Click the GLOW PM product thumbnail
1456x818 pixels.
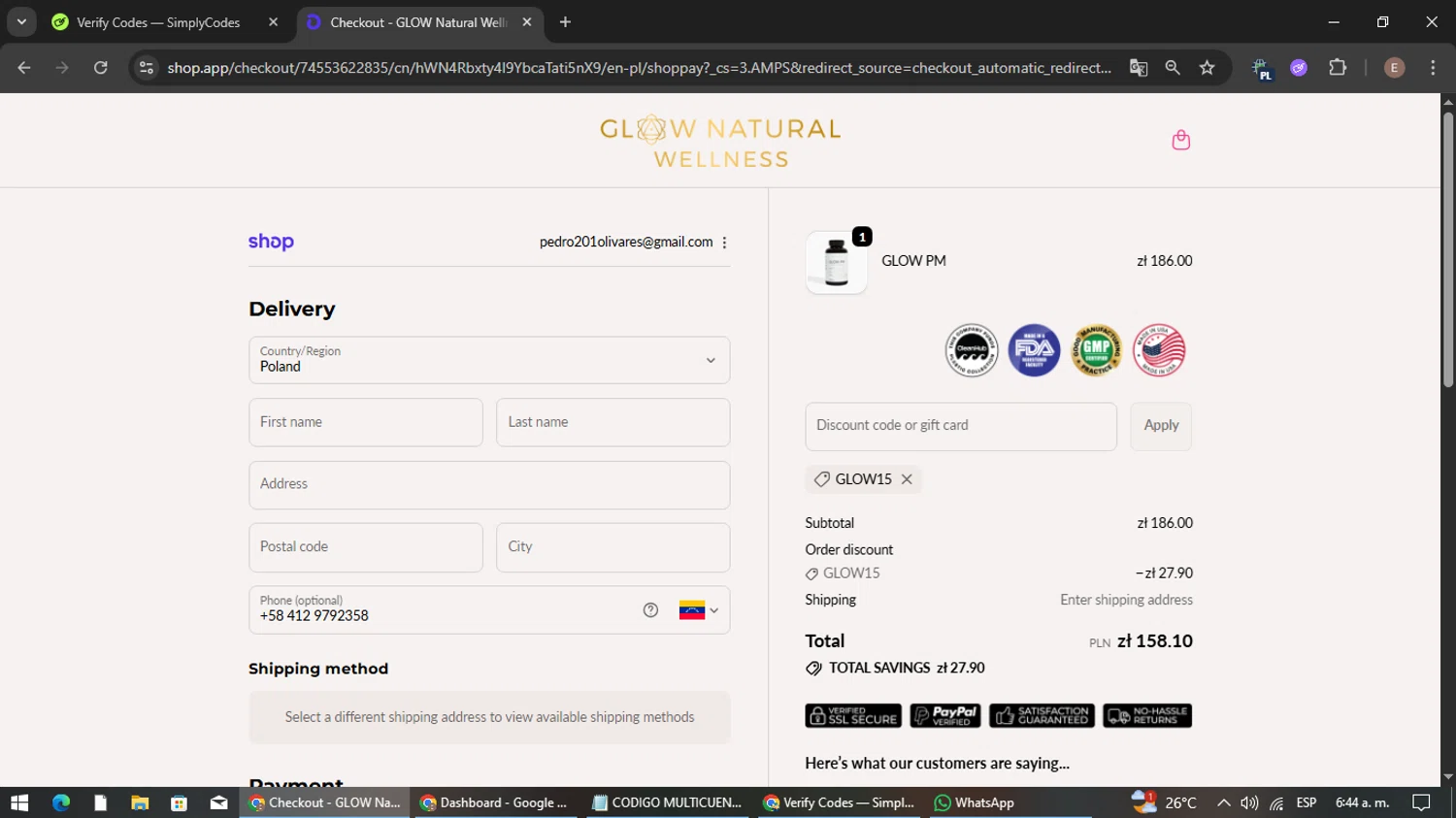(836, 263)
